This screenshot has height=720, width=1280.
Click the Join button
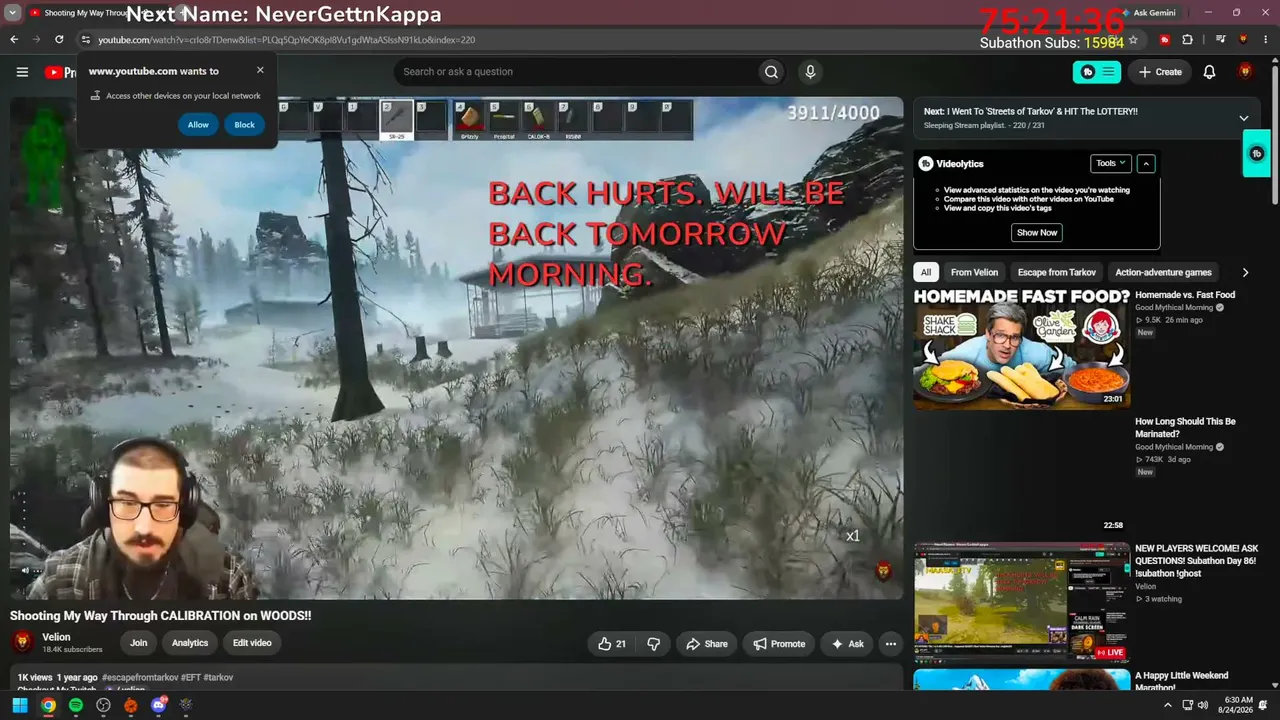tap(138, 643)
